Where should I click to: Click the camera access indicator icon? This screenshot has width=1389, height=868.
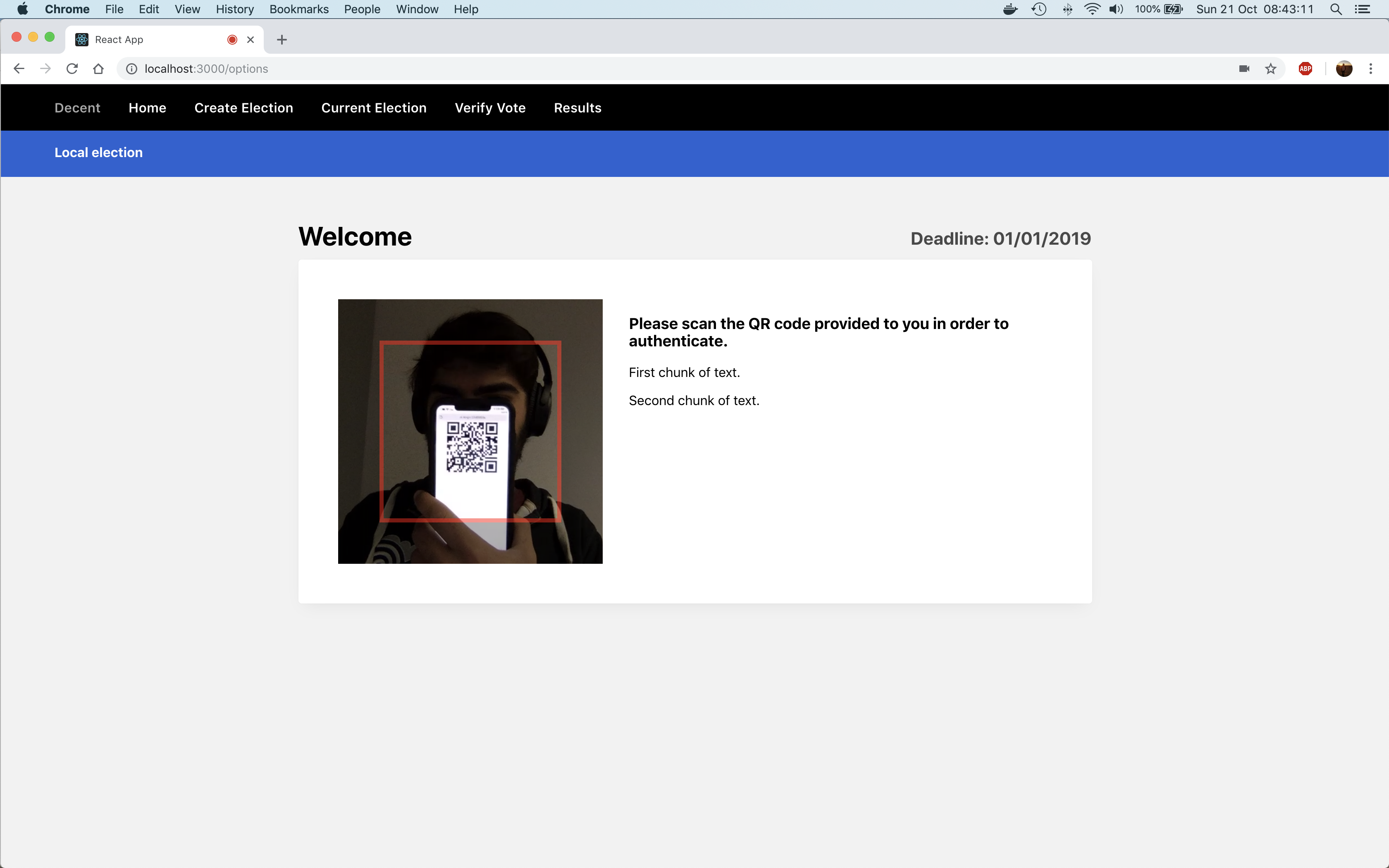pyautogui.click(x=1244, y=69)
